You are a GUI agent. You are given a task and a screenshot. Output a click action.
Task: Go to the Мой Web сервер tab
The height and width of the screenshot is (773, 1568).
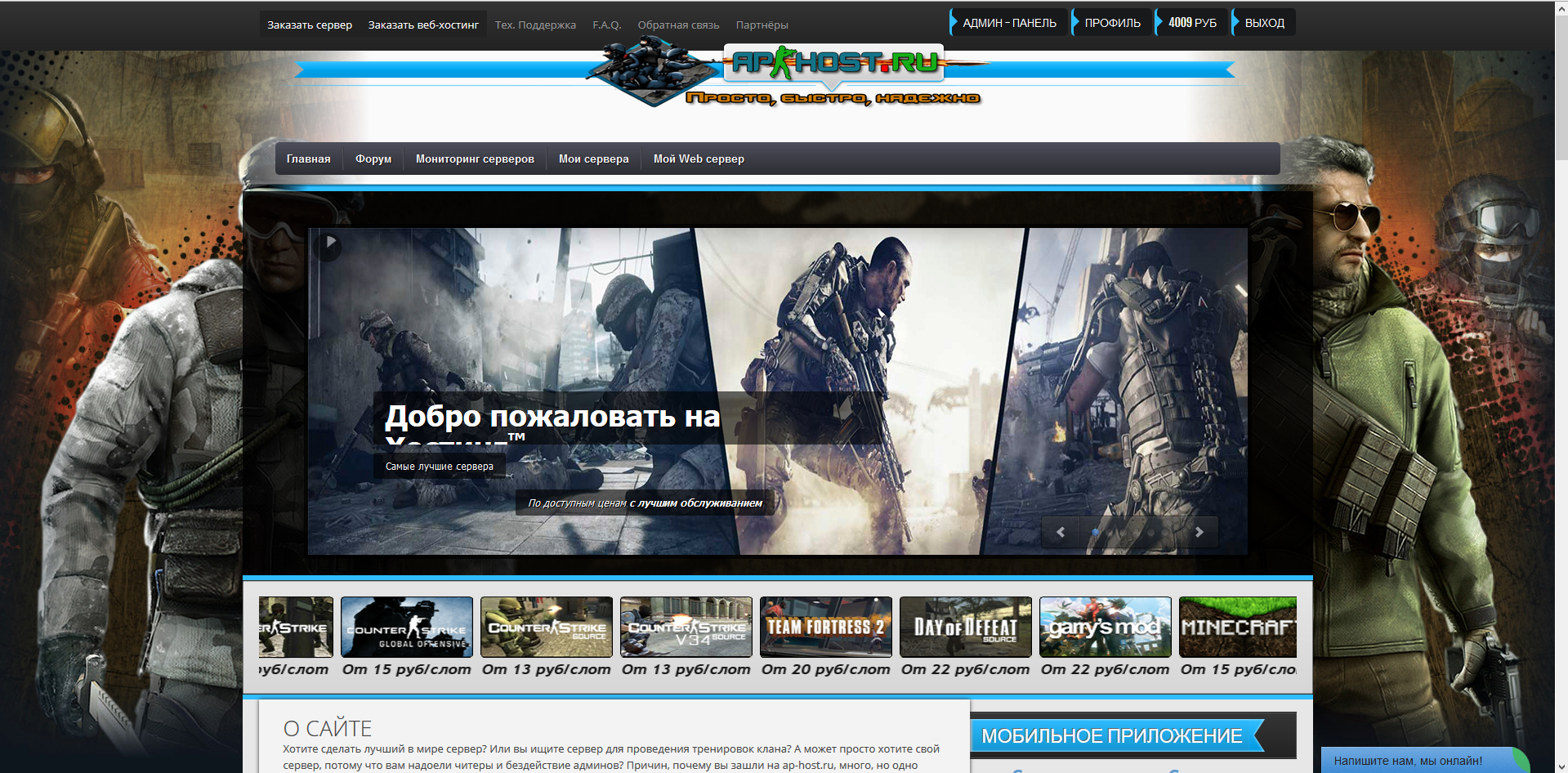tap(699, 159)
